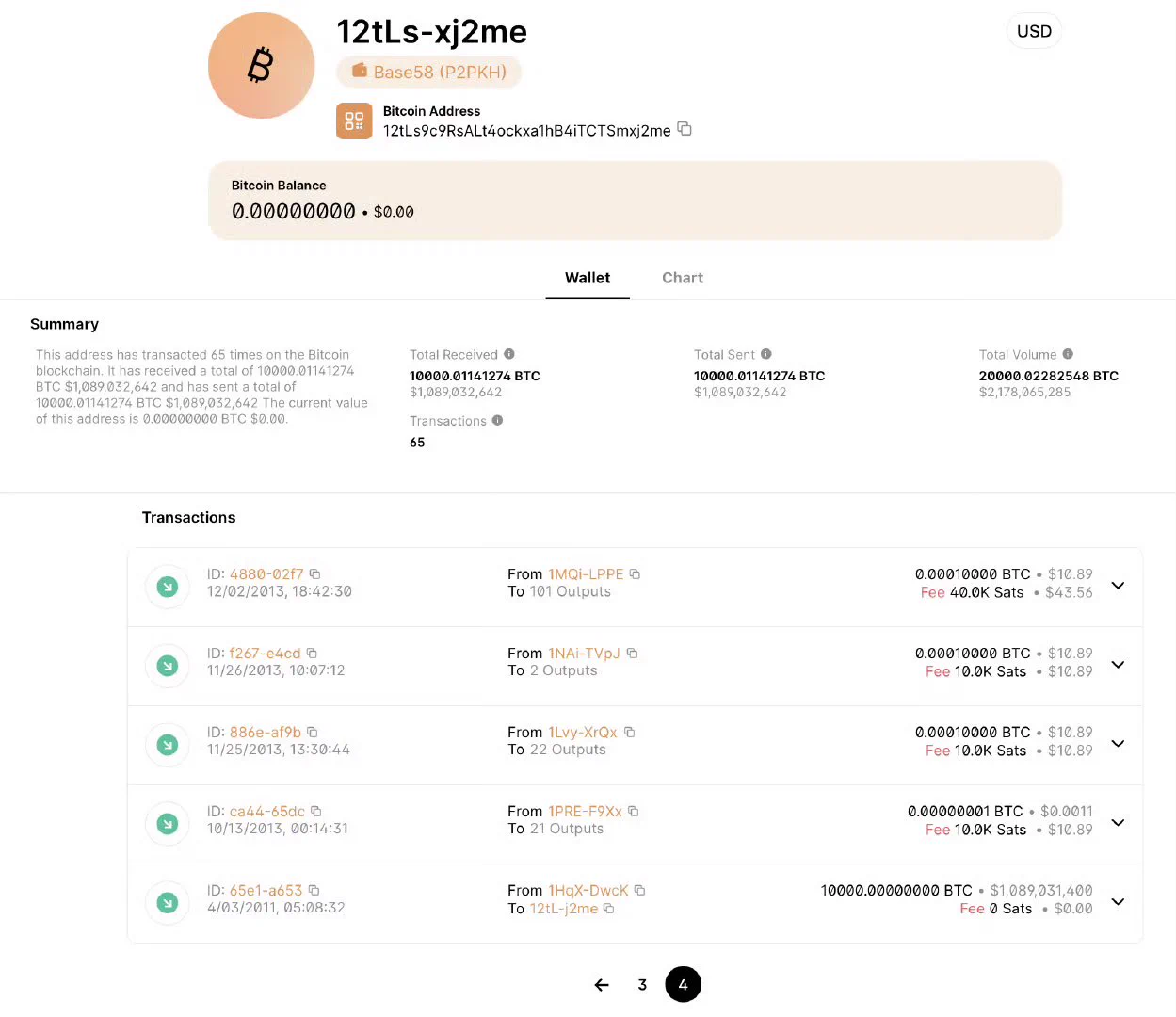1176x1017 pixels.
Task: Copy transaction ID 886e-af9b
Action: (x=313, y=732)
